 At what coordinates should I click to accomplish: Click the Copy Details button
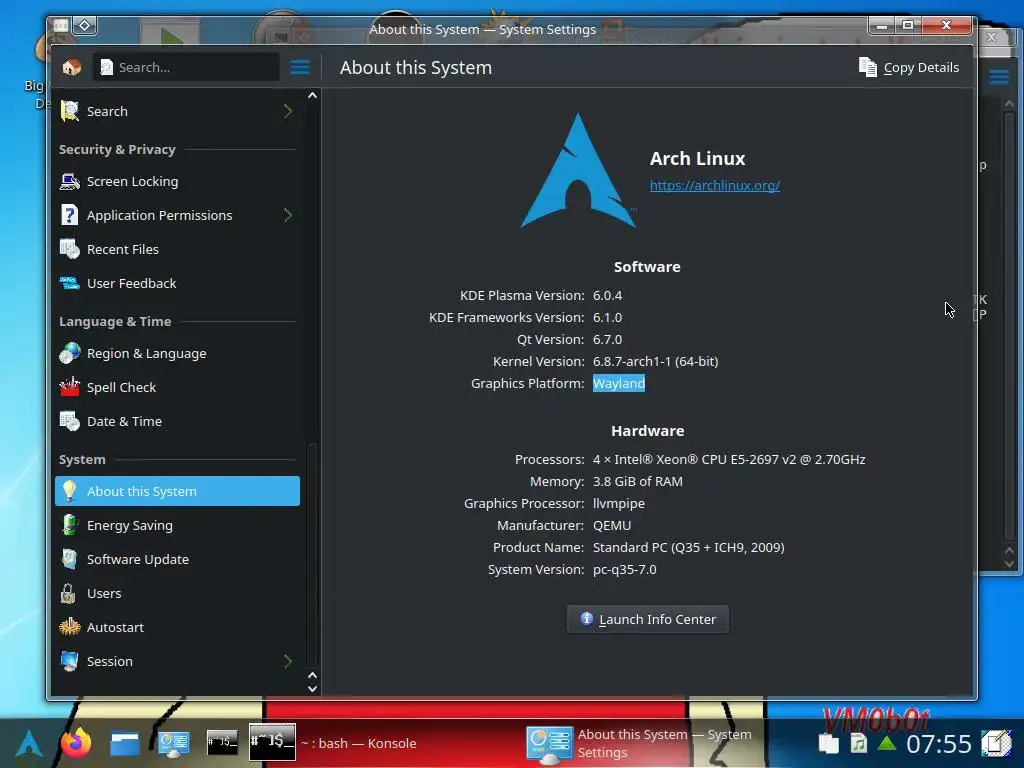tap(908, 67)
